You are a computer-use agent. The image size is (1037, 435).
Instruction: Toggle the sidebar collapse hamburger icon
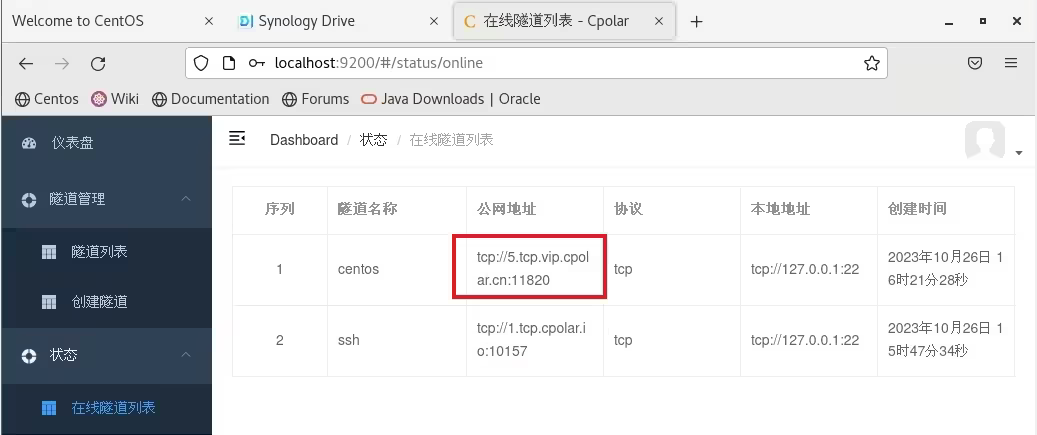237,138
